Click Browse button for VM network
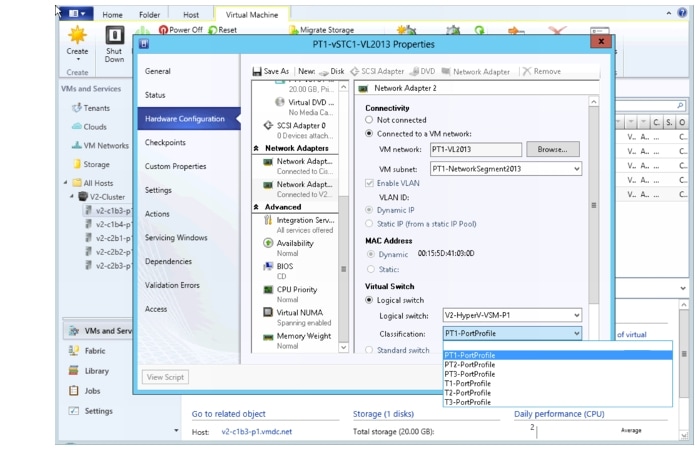 (553, 149)
